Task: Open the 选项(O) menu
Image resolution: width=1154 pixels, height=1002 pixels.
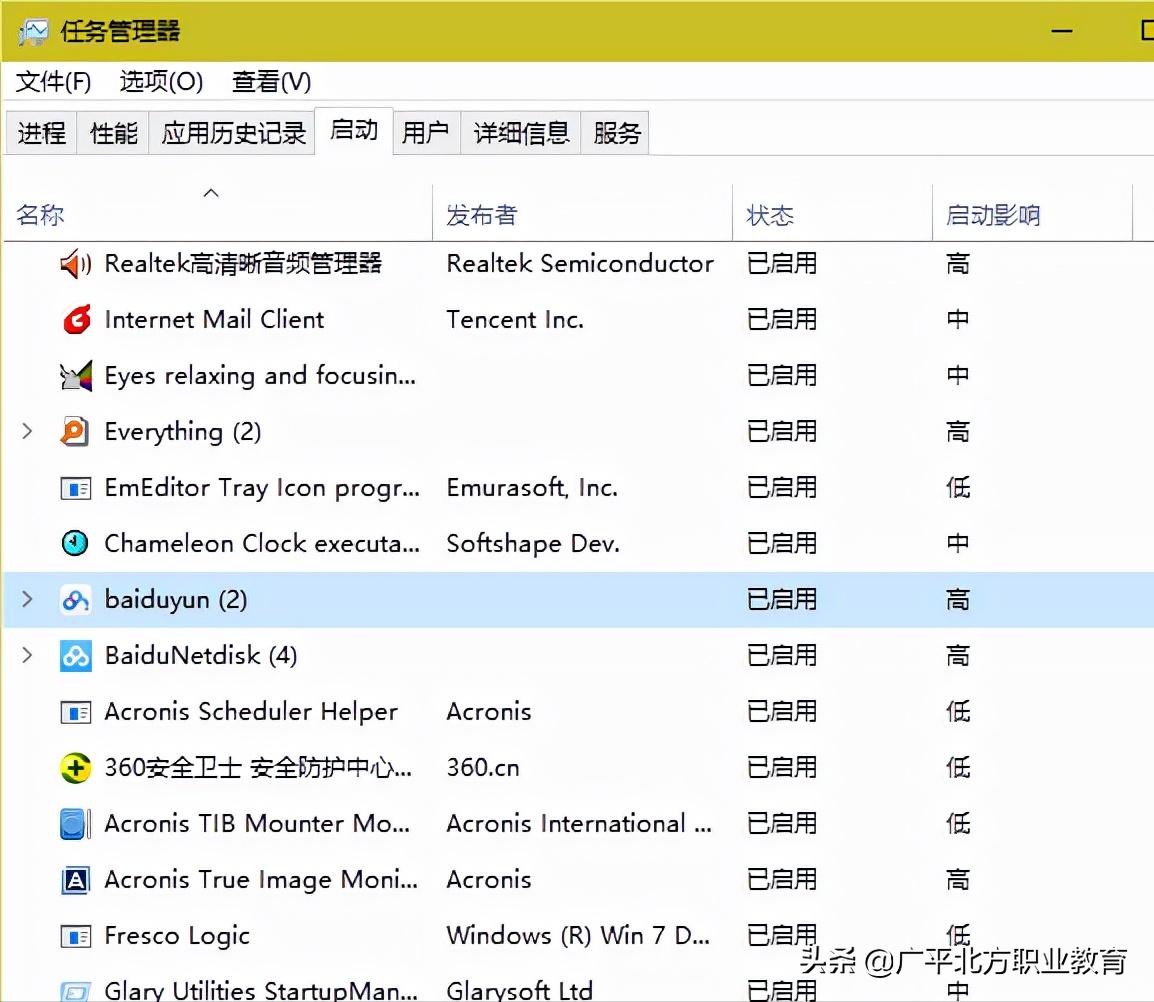Action: tap(158, 82)
